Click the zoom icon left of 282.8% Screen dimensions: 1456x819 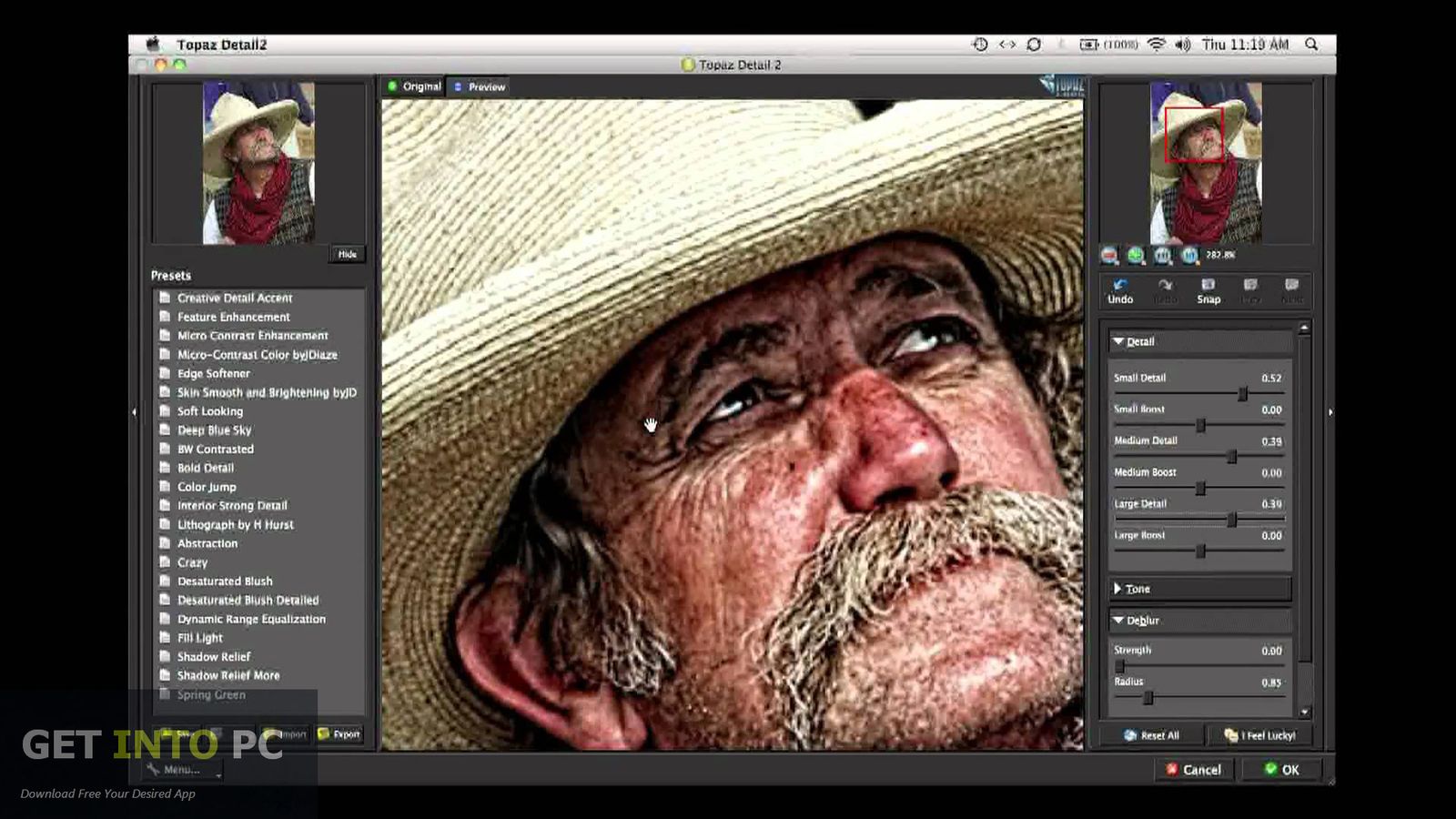[1189, 256]
